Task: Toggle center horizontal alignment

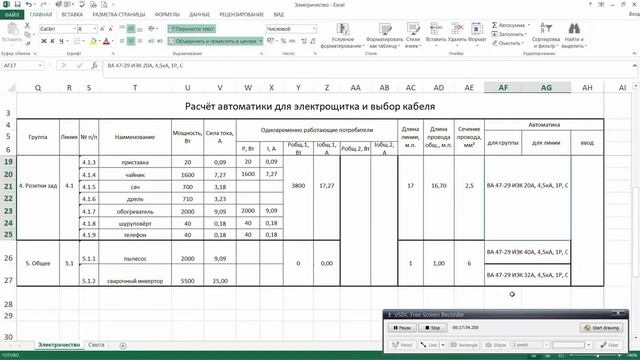Action: coord(131,41)
